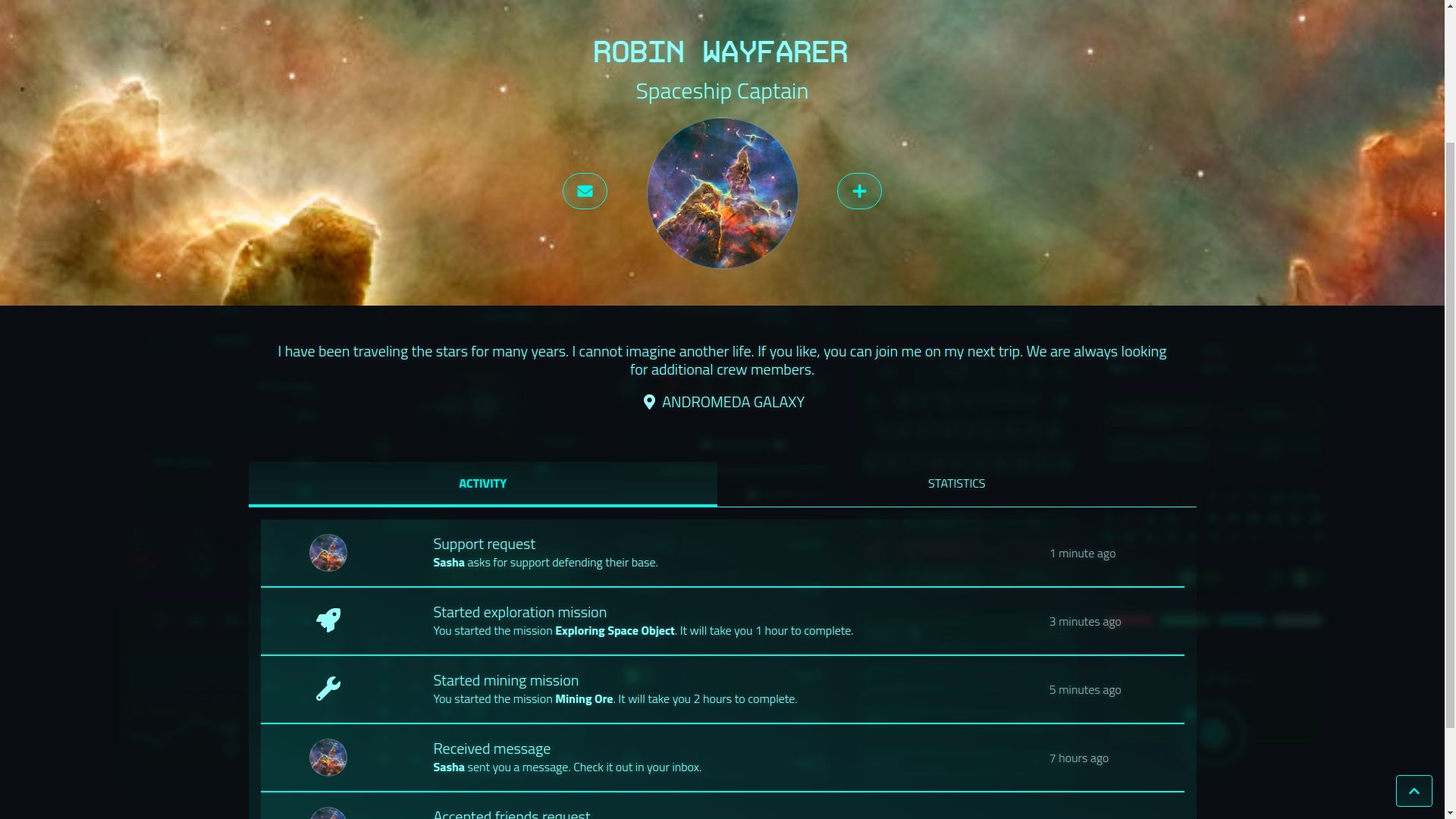
Task: Click the rocket exploration mission icon
Action: 328,620
